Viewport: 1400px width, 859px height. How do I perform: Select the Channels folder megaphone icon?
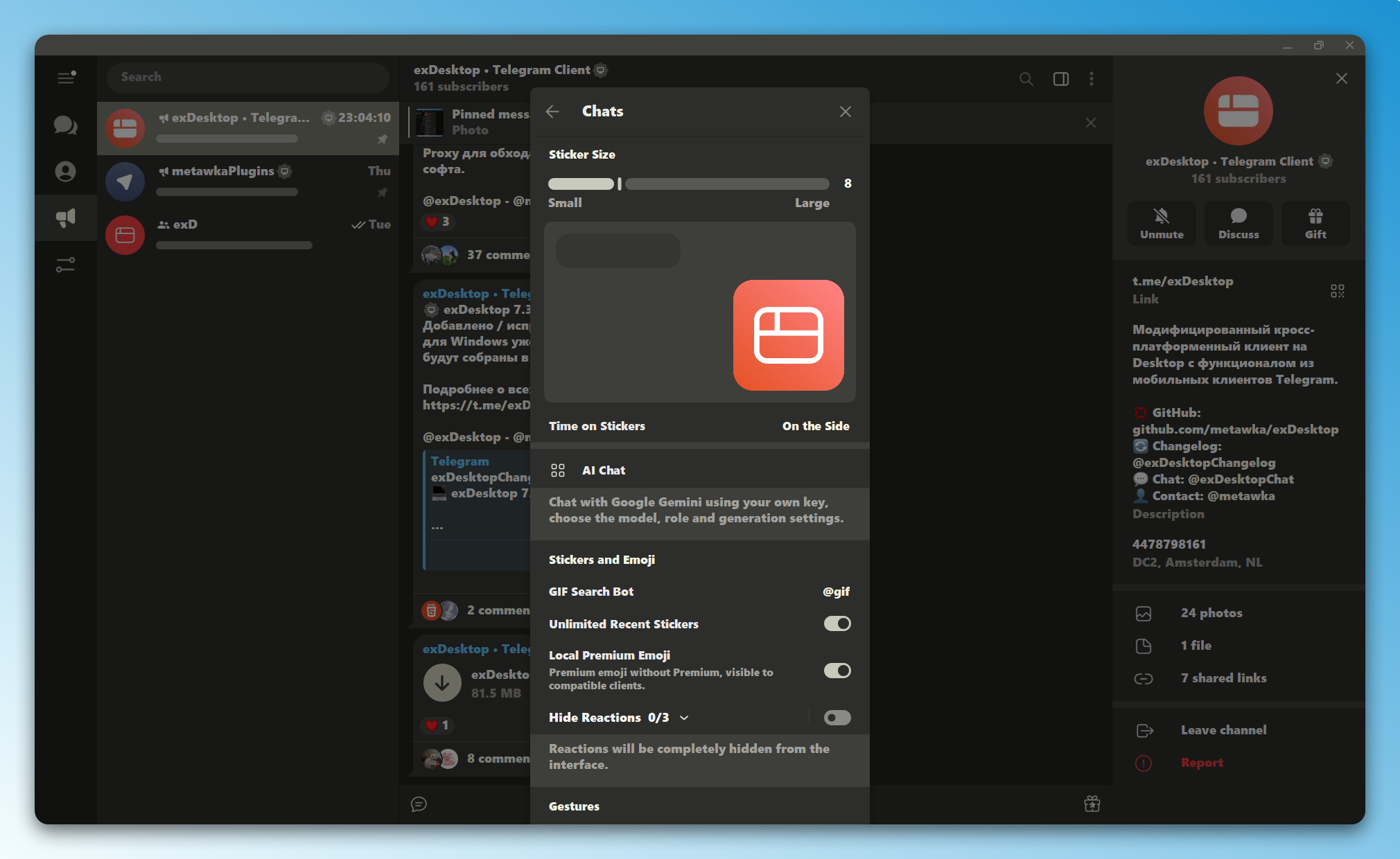tap(66, 218)
